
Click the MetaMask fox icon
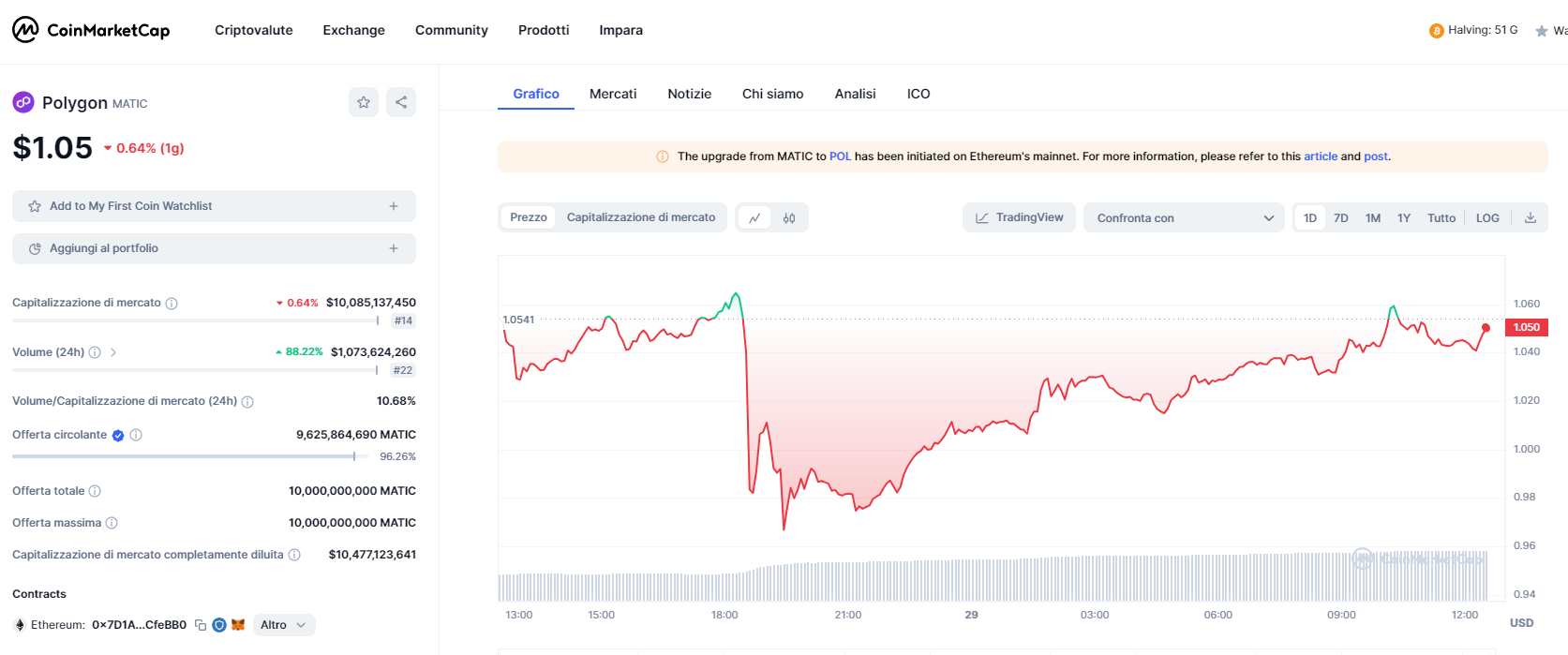(x=238, y=625)
